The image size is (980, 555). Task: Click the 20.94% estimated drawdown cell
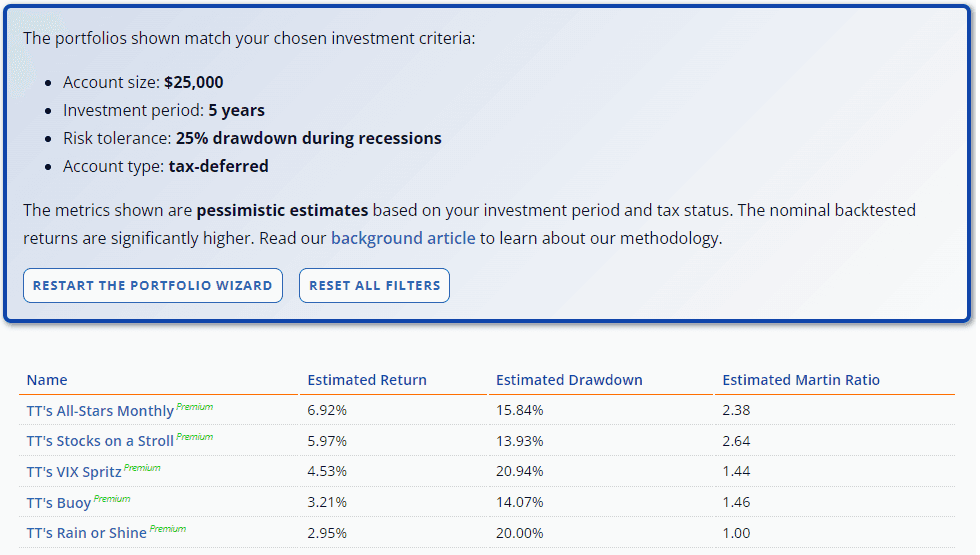[x=520, y=471]
